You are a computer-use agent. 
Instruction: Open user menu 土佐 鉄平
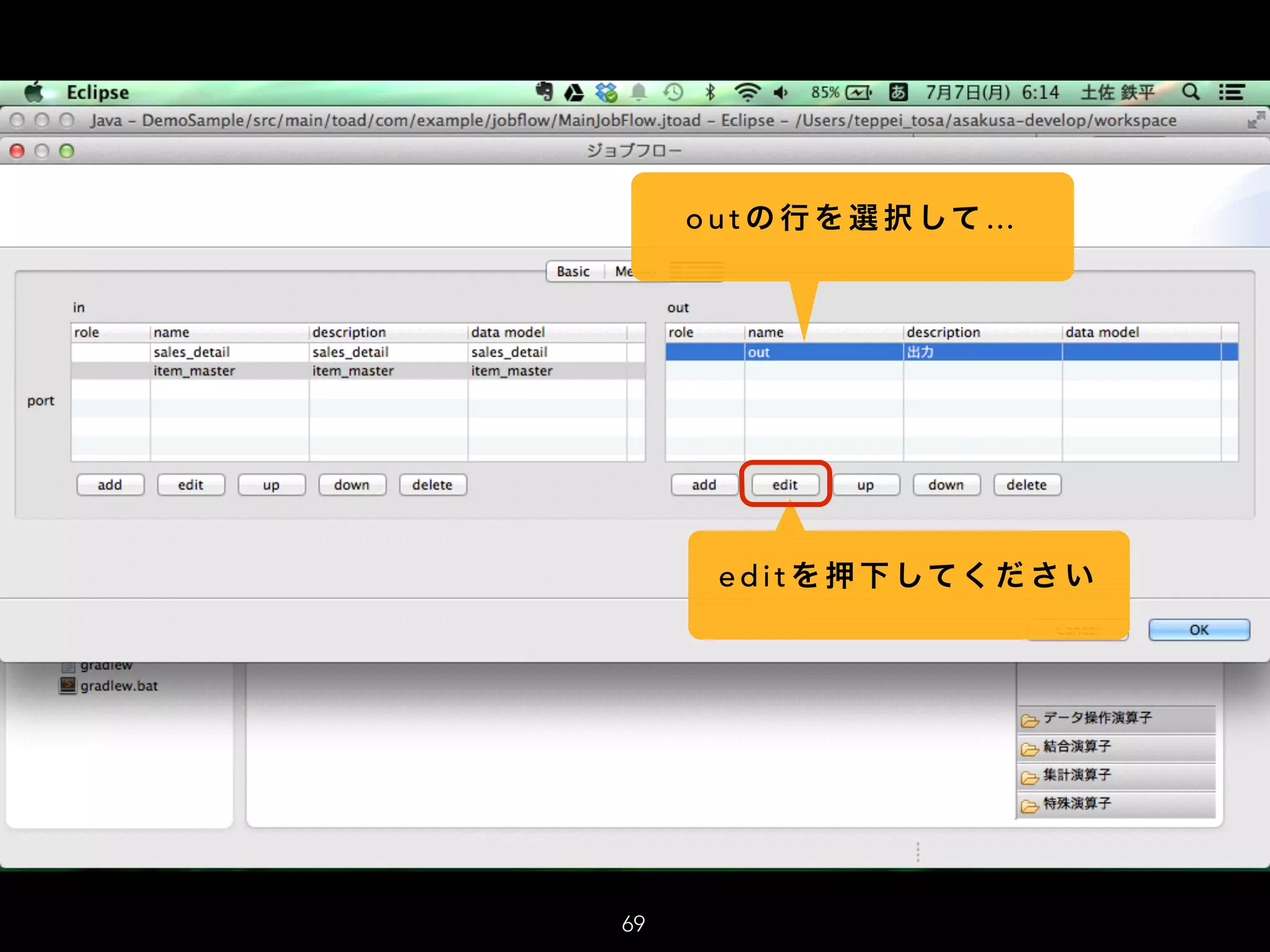(1117, 92)
